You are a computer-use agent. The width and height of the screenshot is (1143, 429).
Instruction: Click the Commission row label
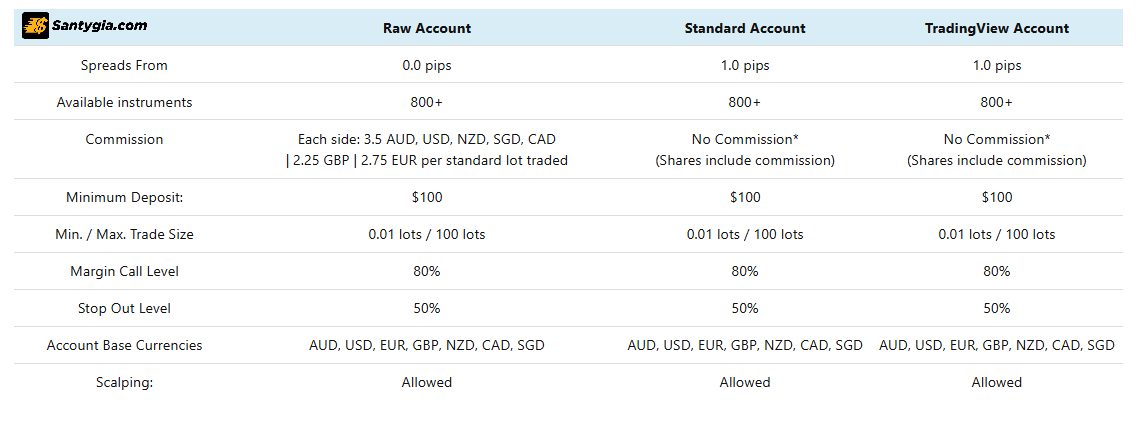tap(124, 139)
